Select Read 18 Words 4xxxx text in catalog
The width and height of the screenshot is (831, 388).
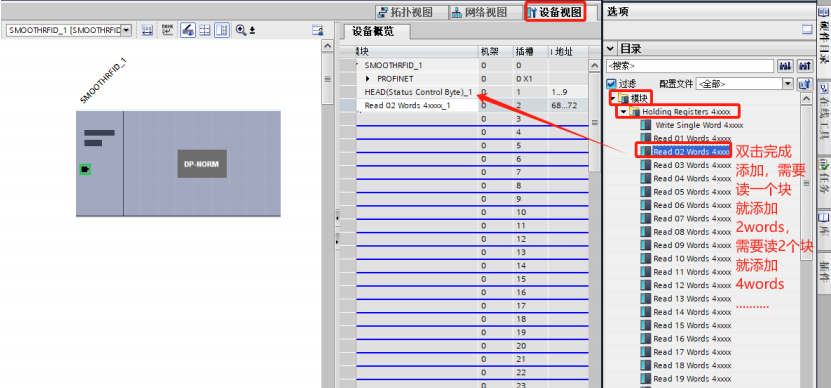coord(692,365)
